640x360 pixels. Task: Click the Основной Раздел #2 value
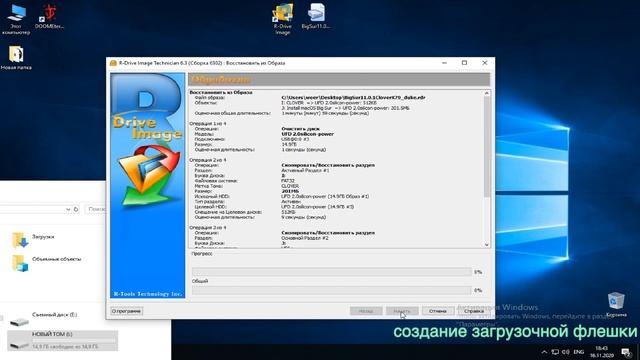coord(305,238)
